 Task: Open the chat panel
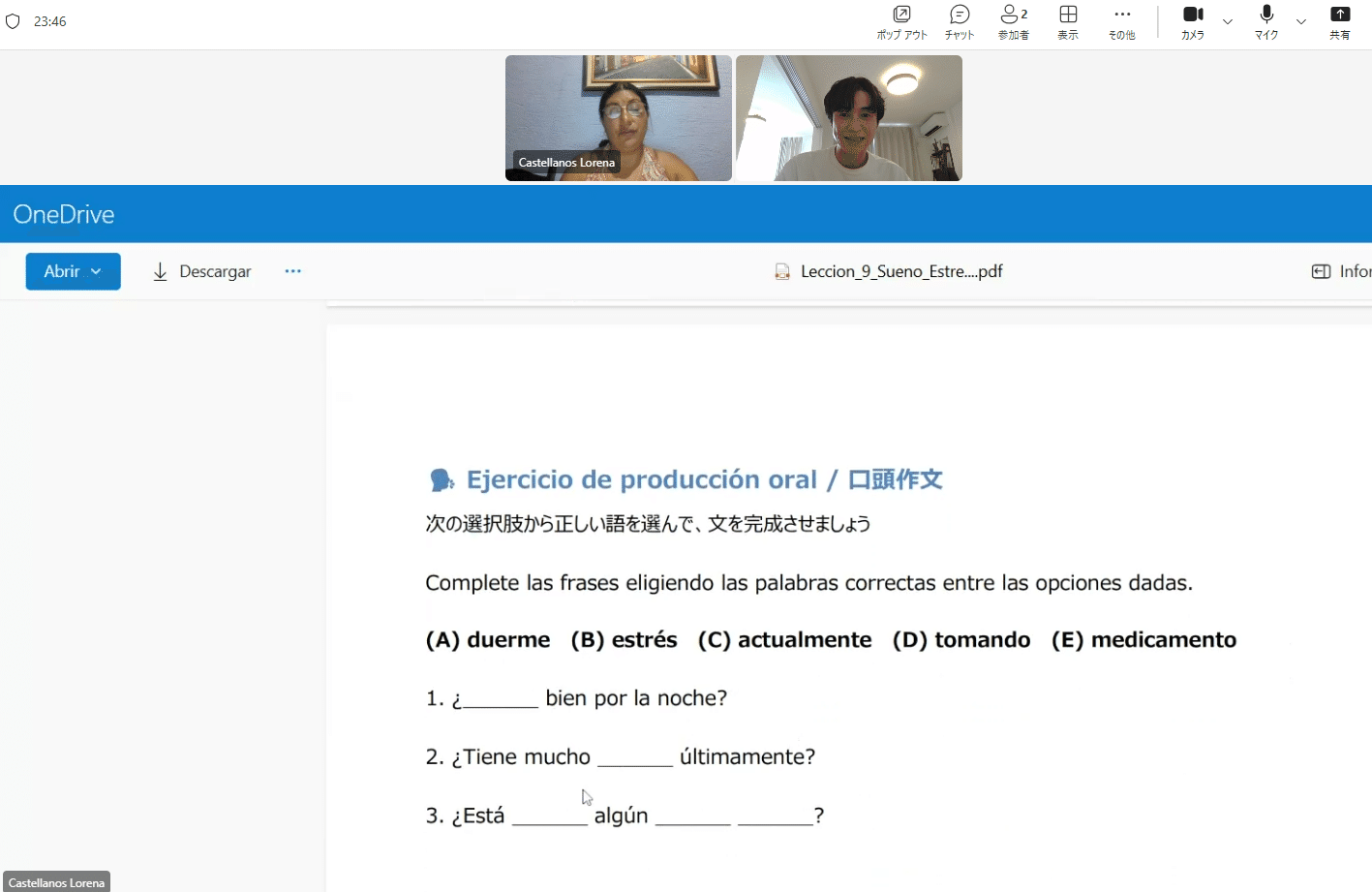pos(960,21)
